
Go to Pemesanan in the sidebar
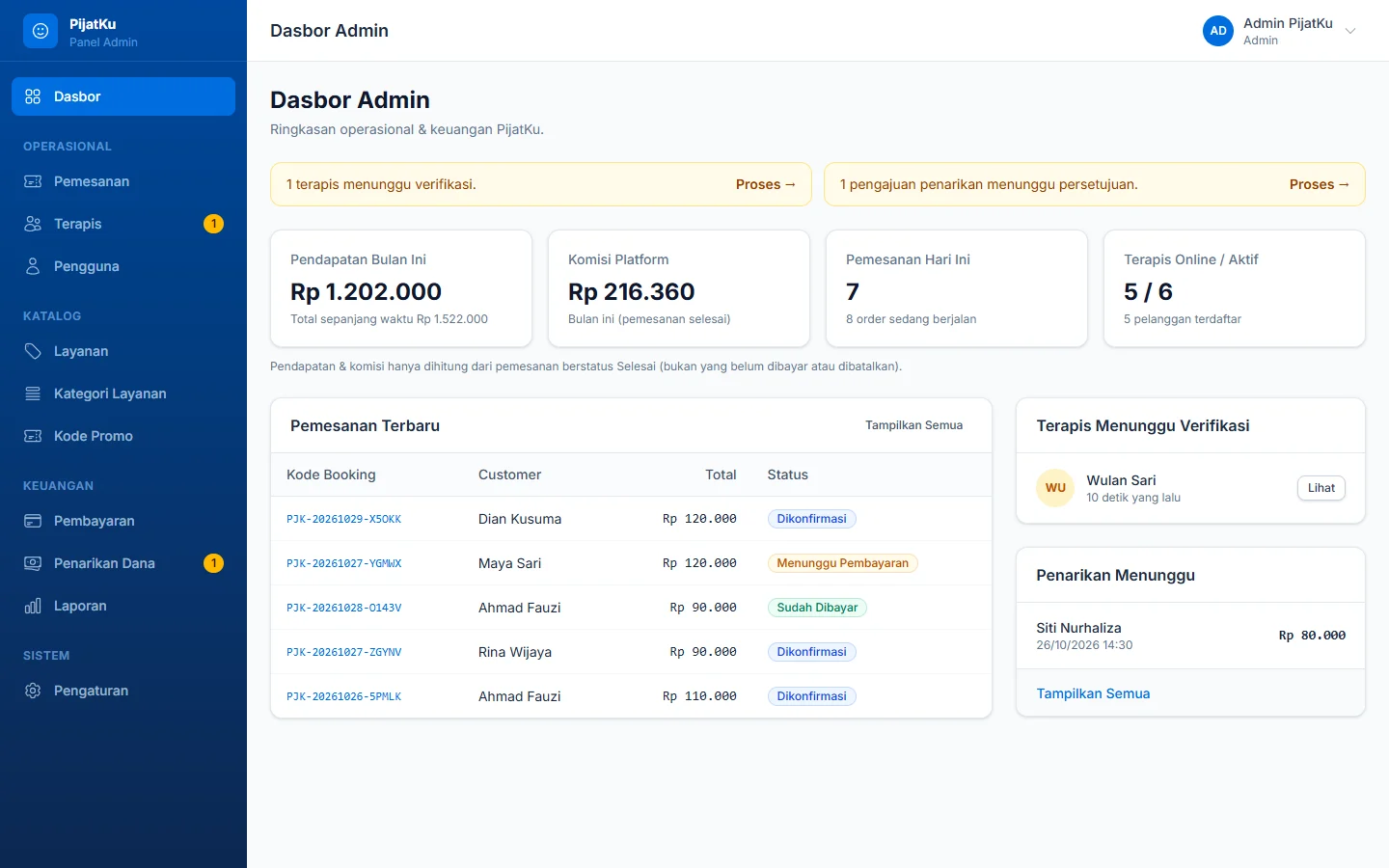click(x=123, y=181)
